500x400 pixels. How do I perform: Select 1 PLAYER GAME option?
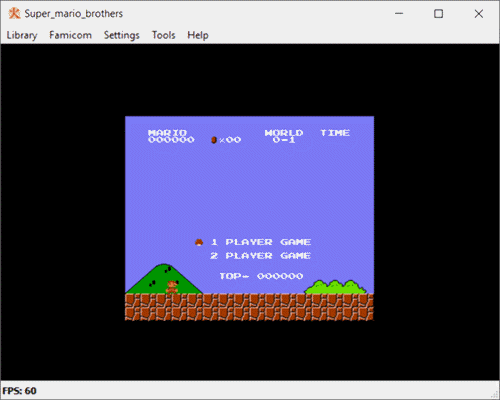click(x=261, y=242)
